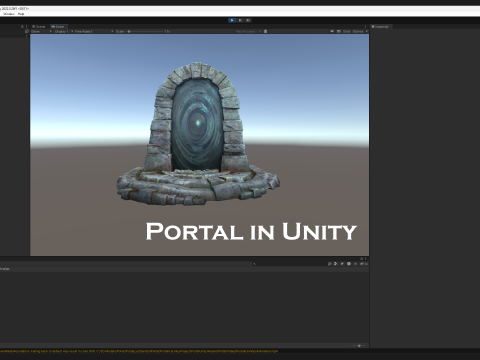Click the favorite star icon in Project panel
480x360 pixels.
point(355,264)
